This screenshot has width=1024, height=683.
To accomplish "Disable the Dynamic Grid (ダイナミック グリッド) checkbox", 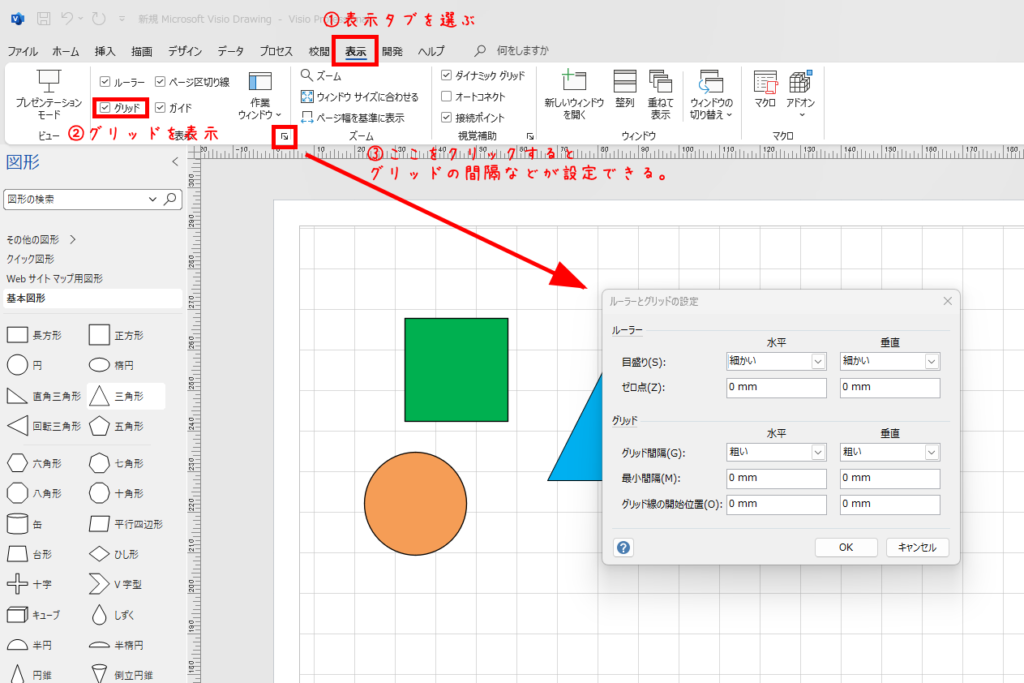I will pos(446,76).
